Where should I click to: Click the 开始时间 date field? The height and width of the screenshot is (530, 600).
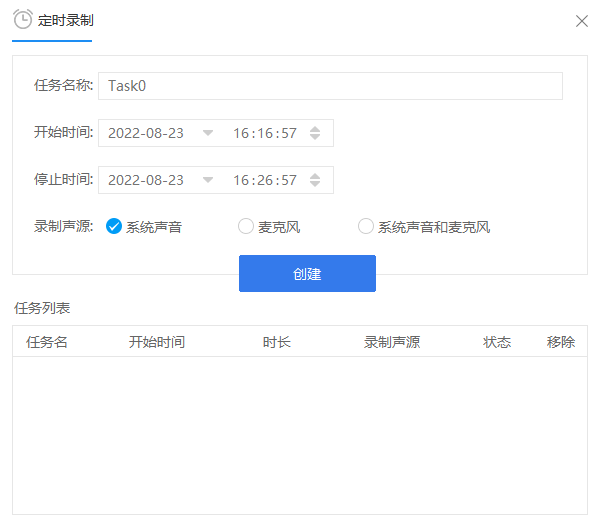pyautogui.click(x=146, y=133)
